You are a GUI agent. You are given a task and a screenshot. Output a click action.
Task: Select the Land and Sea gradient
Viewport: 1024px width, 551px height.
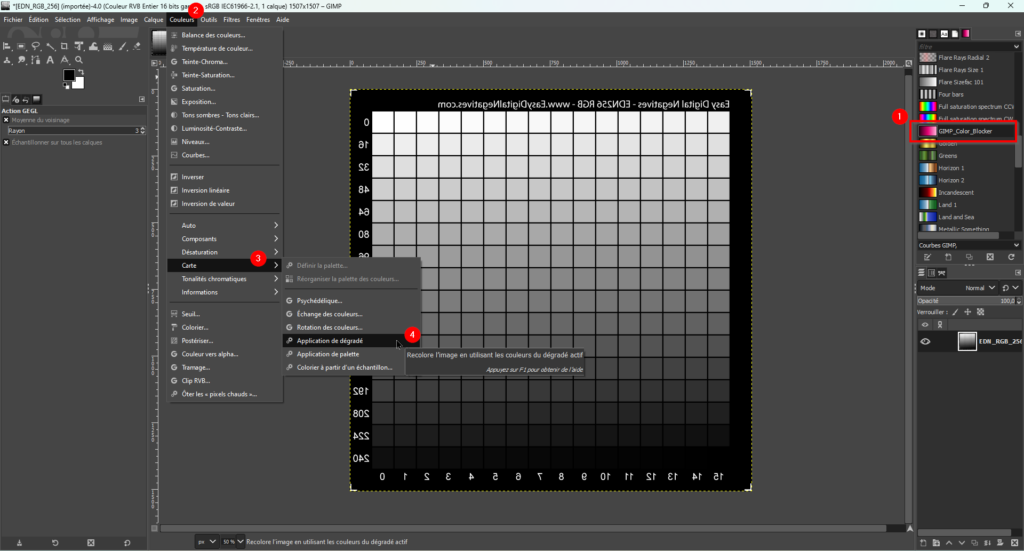click(x=966, y=217)
